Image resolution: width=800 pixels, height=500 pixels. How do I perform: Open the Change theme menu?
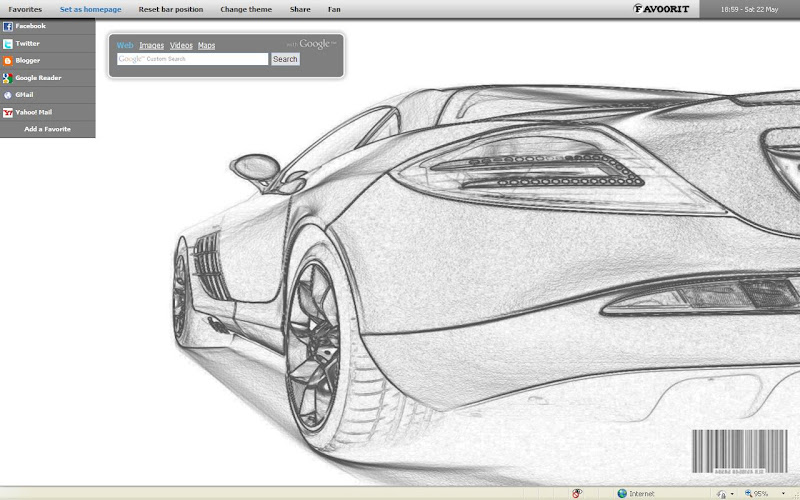(246, 9)
